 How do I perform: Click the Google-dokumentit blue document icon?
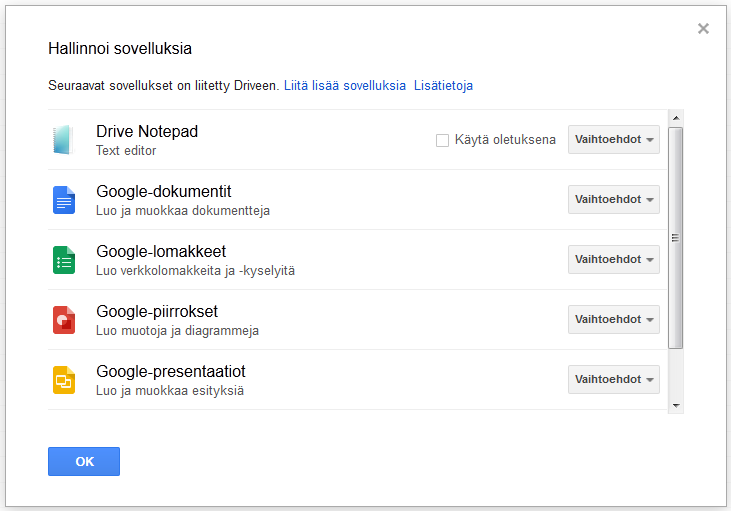[x=64, y=200]
